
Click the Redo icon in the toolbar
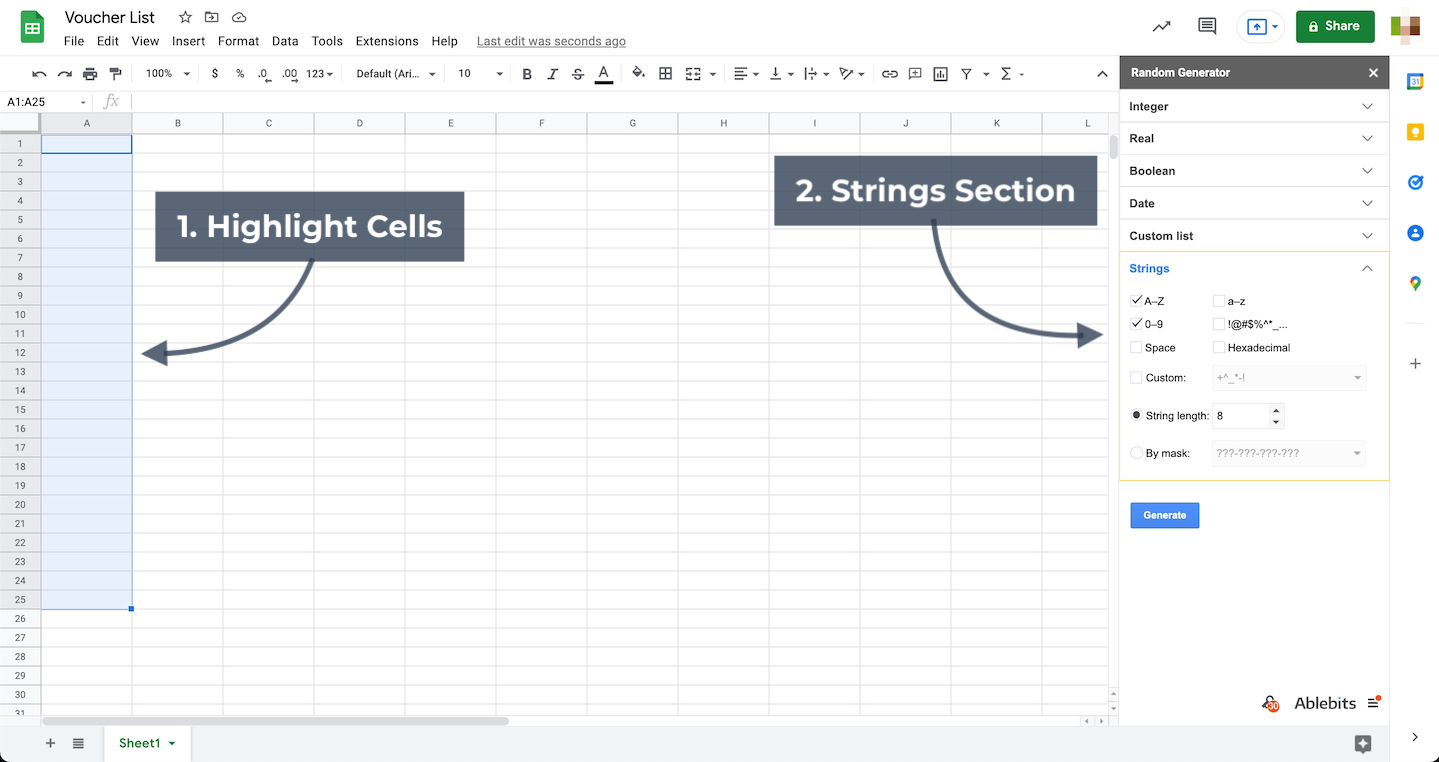(x=64, y=74)
